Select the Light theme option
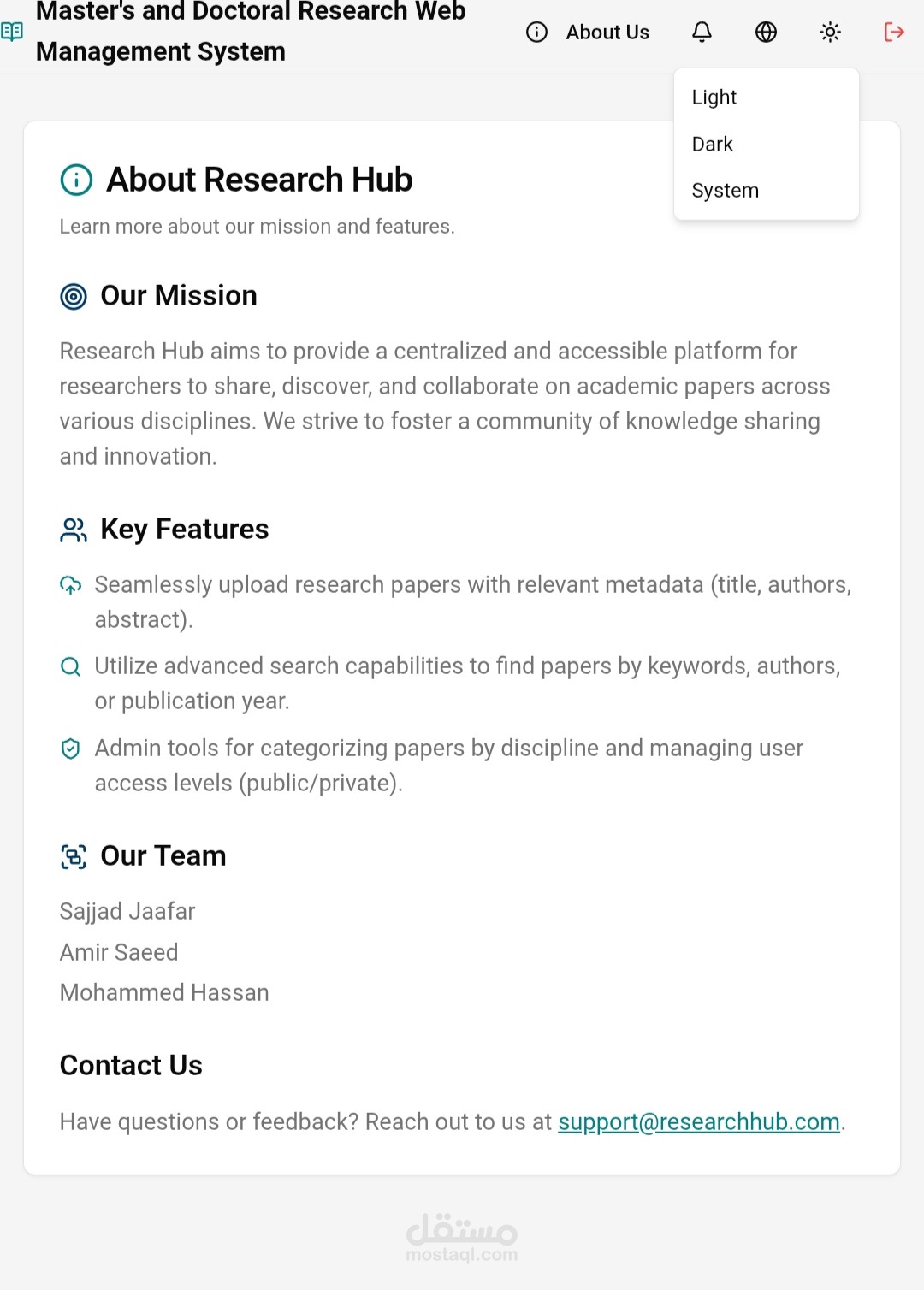The image size is (924, 1290). tap(714, 98)
